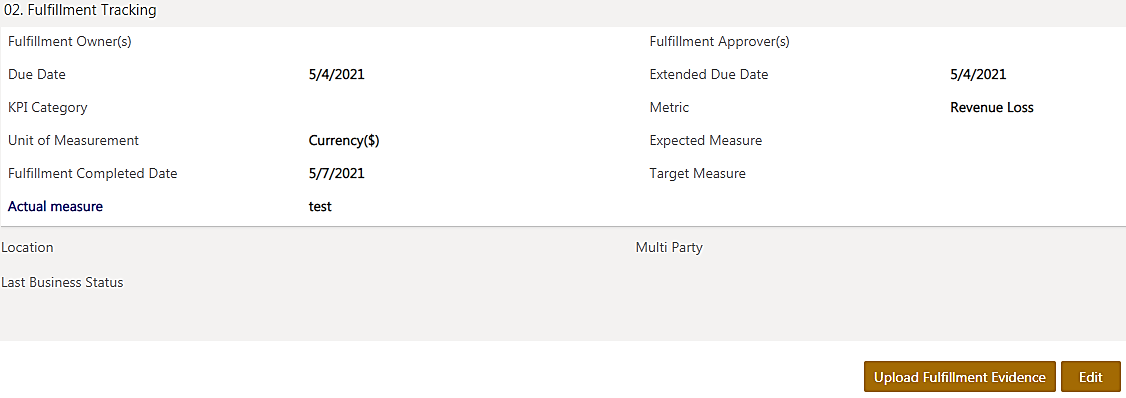Click the Fulfillment Approver(s) label

[720, 42]
